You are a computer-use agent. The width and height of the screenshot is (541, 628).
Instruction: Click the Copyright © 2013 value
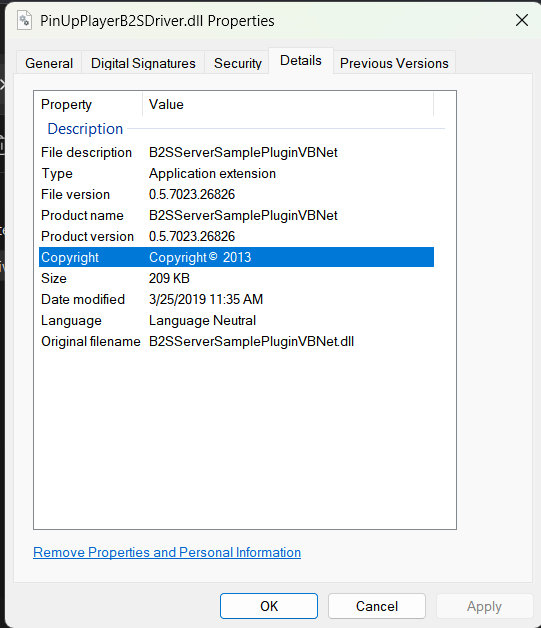pyautogui.click(x=200, y=257)
